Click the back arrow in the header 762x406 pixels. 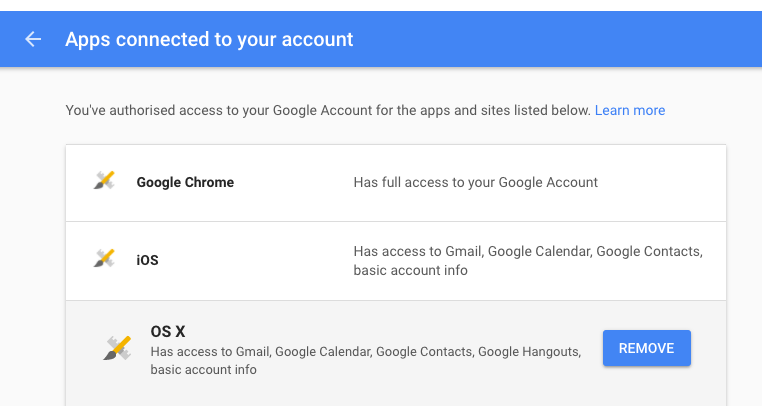click(34, 39)
